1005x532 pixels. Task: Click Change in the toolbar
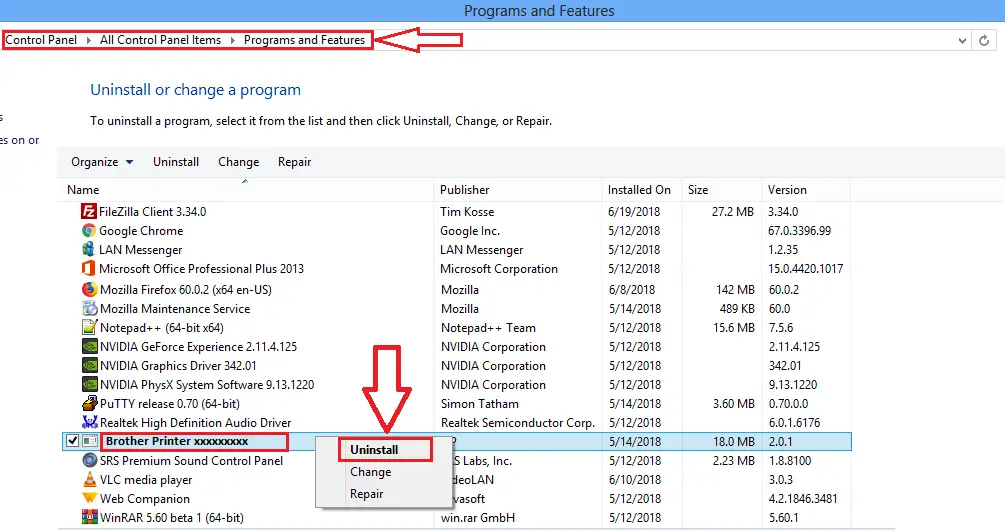(x=238, y=162)
